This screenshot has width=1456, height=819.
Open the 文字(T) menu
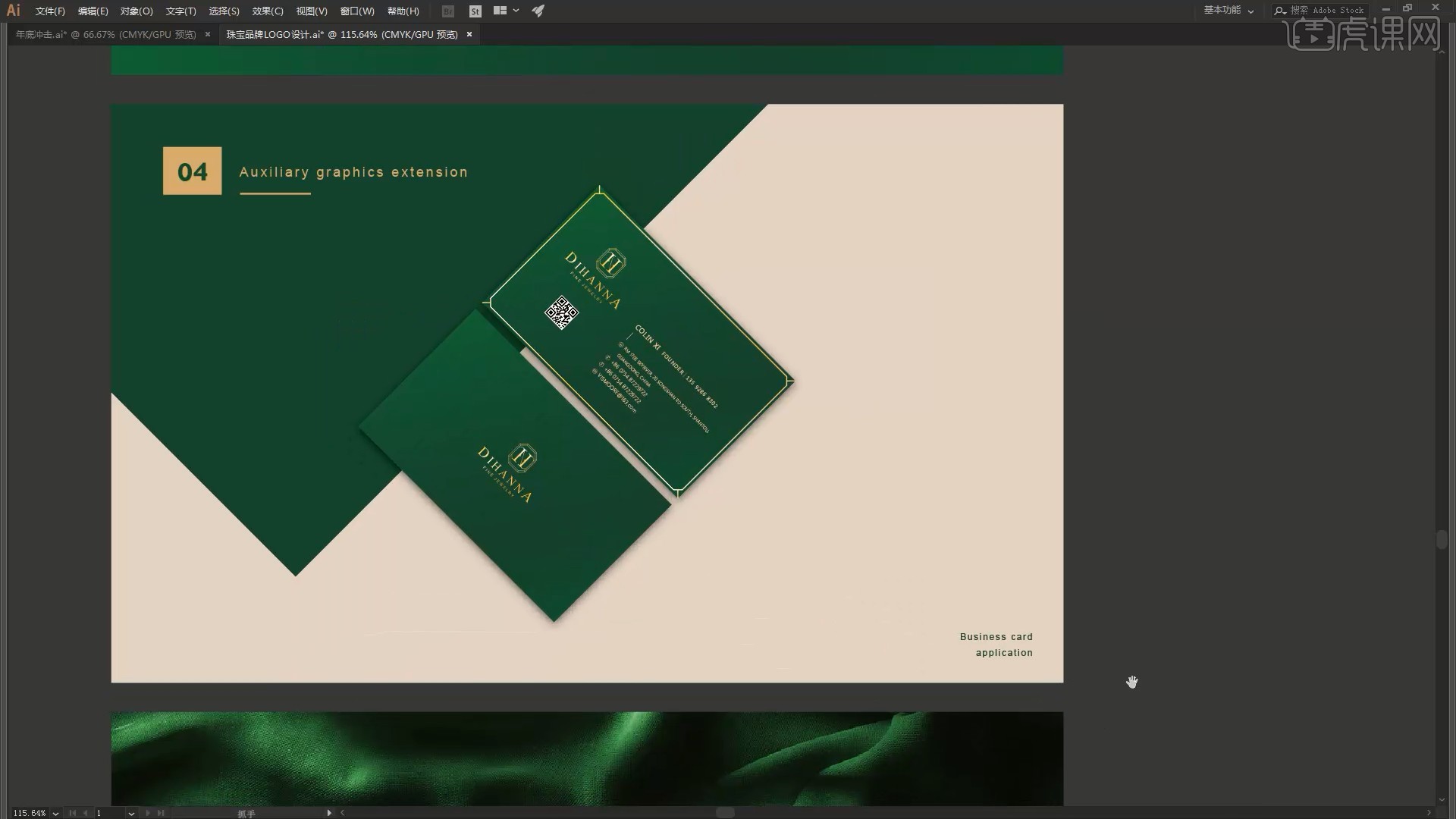180,11
